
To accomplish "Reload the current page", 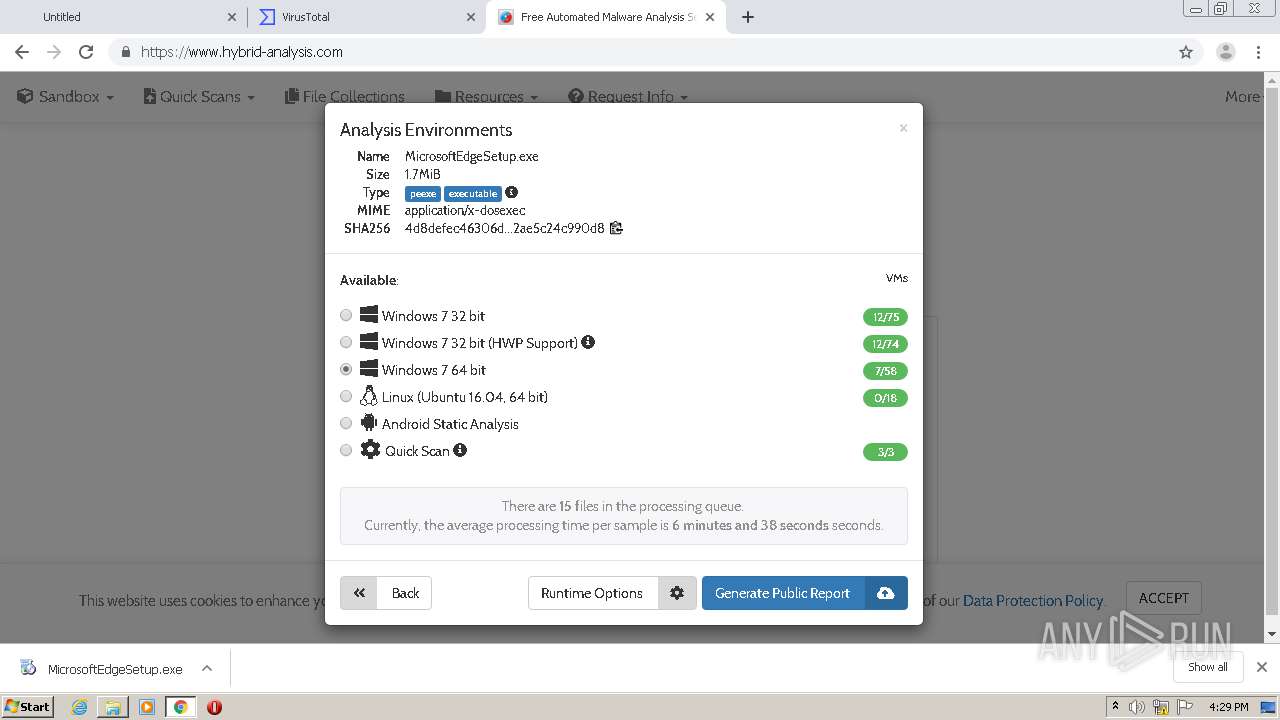I will point(86,52).
